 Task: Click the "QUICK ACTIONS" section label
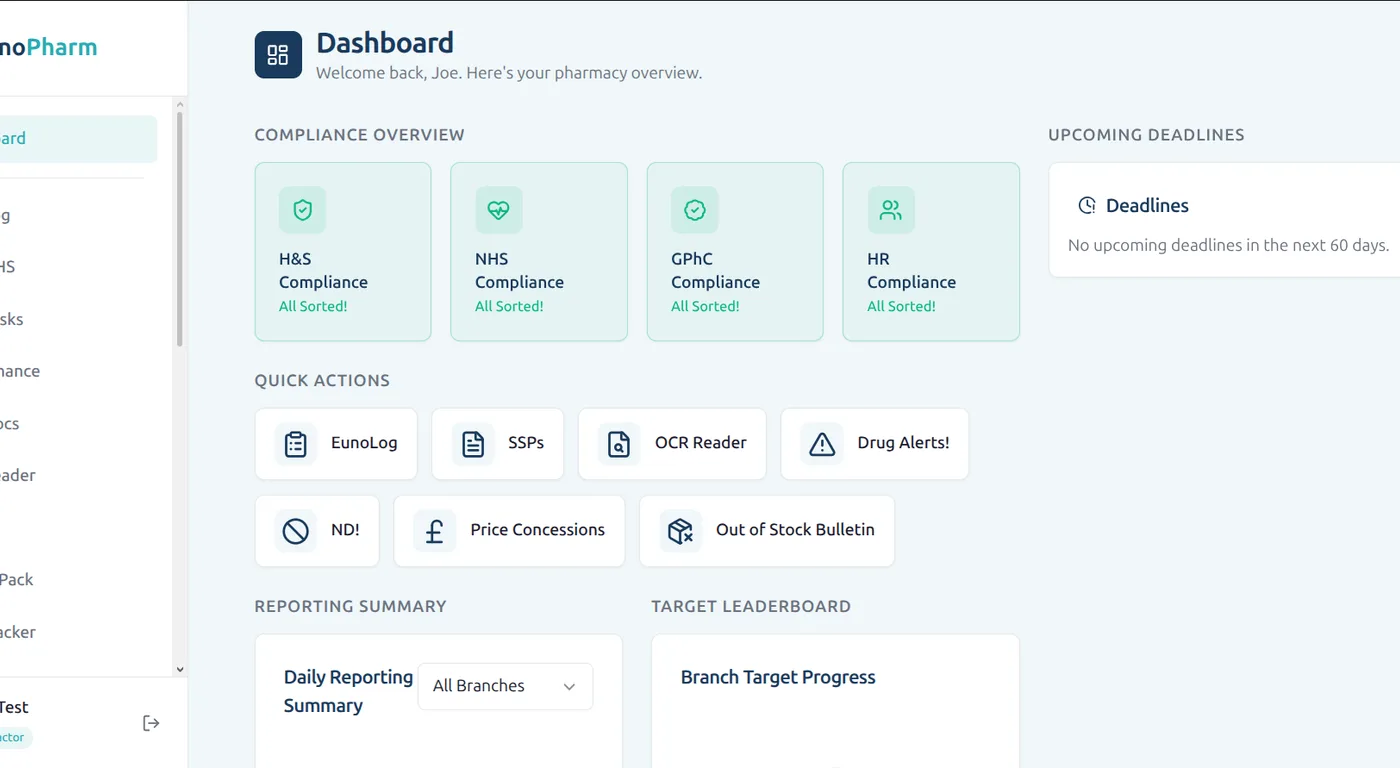point(322,381)
